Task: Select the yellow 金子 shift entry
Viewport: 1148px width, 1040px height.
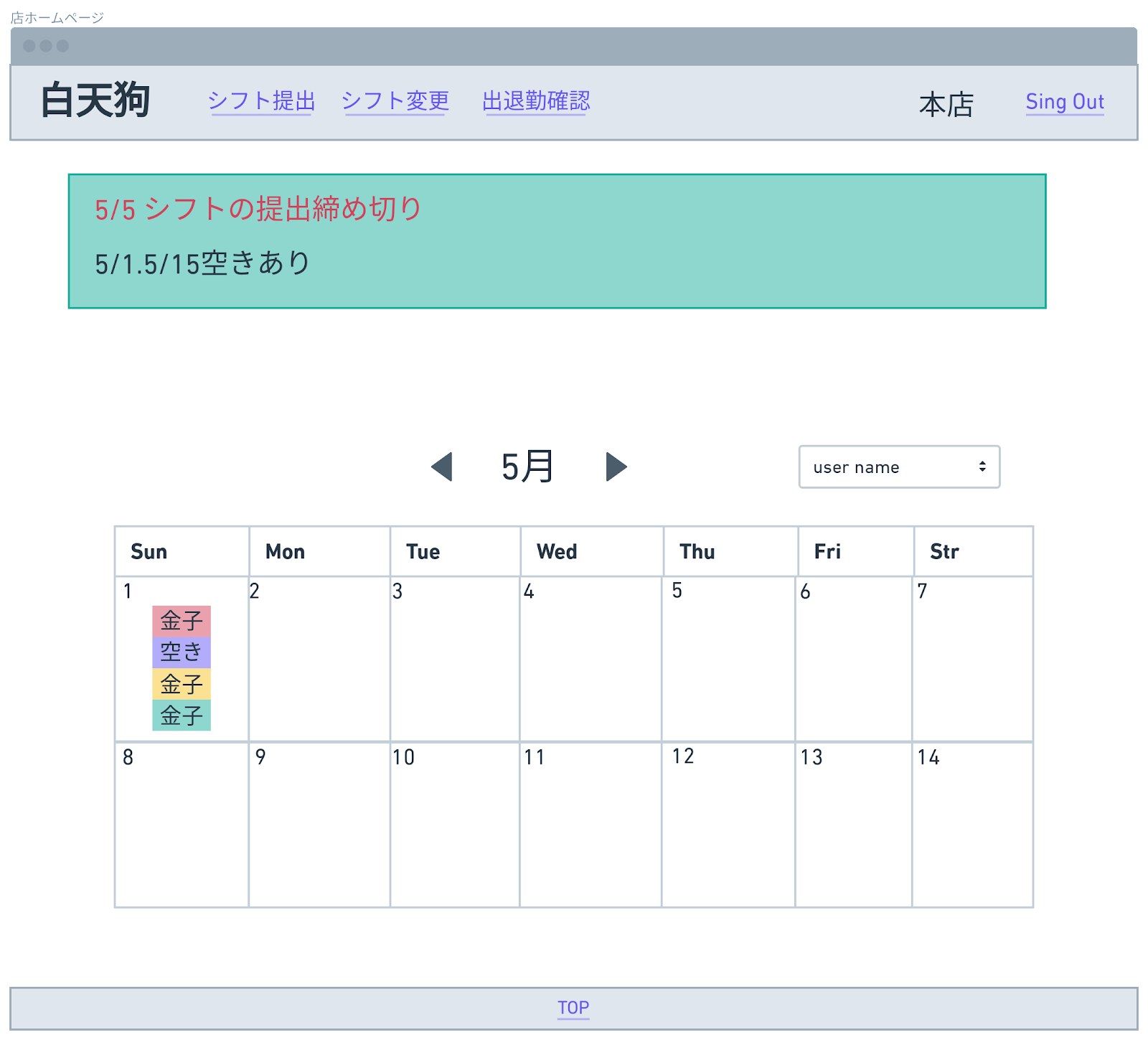Action: 181,685
